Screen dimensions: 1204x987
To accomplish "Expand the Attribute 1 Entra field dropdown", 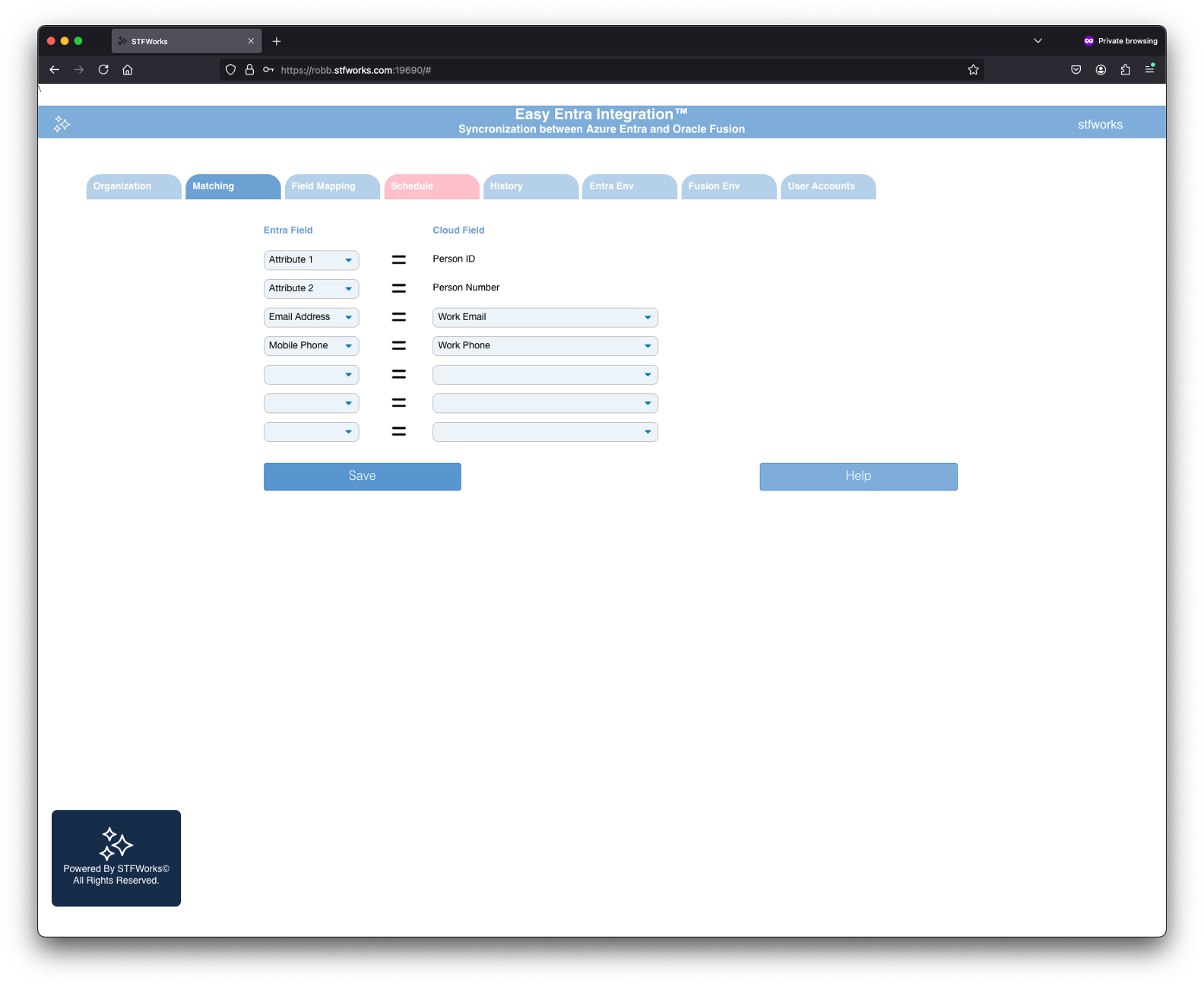I will (311, 260).
